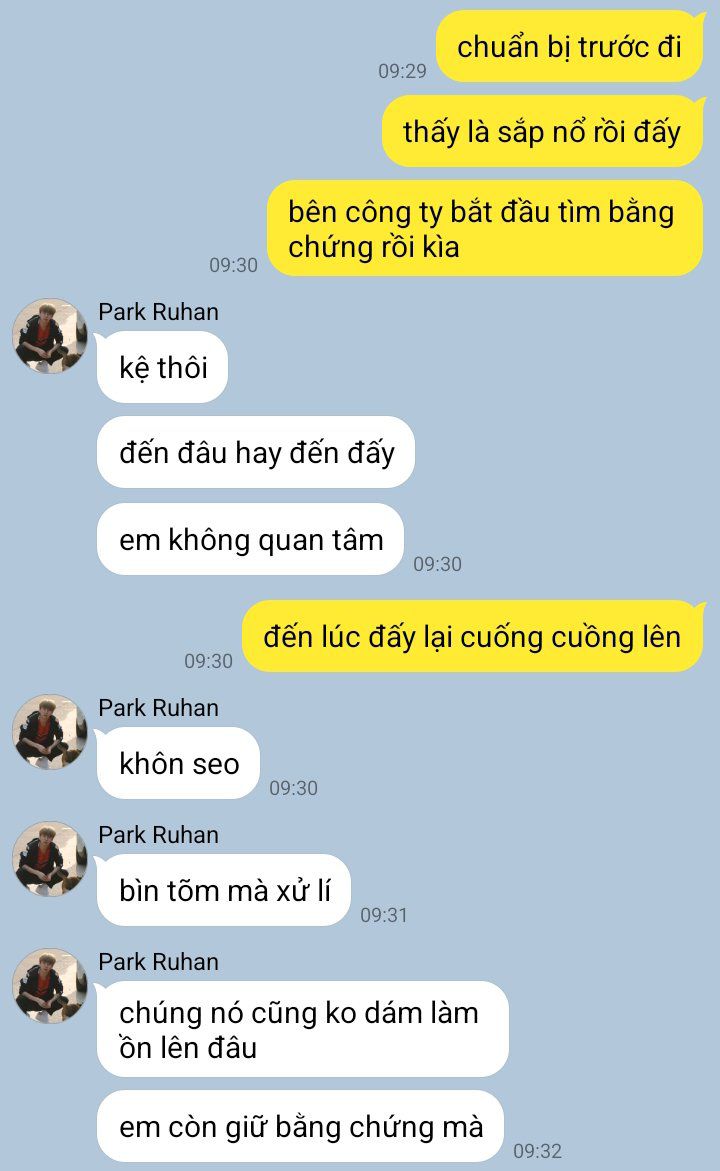
Task: Tap the message "em không quan tâm"
Action: pyautogui.click(x=250, y=539)
